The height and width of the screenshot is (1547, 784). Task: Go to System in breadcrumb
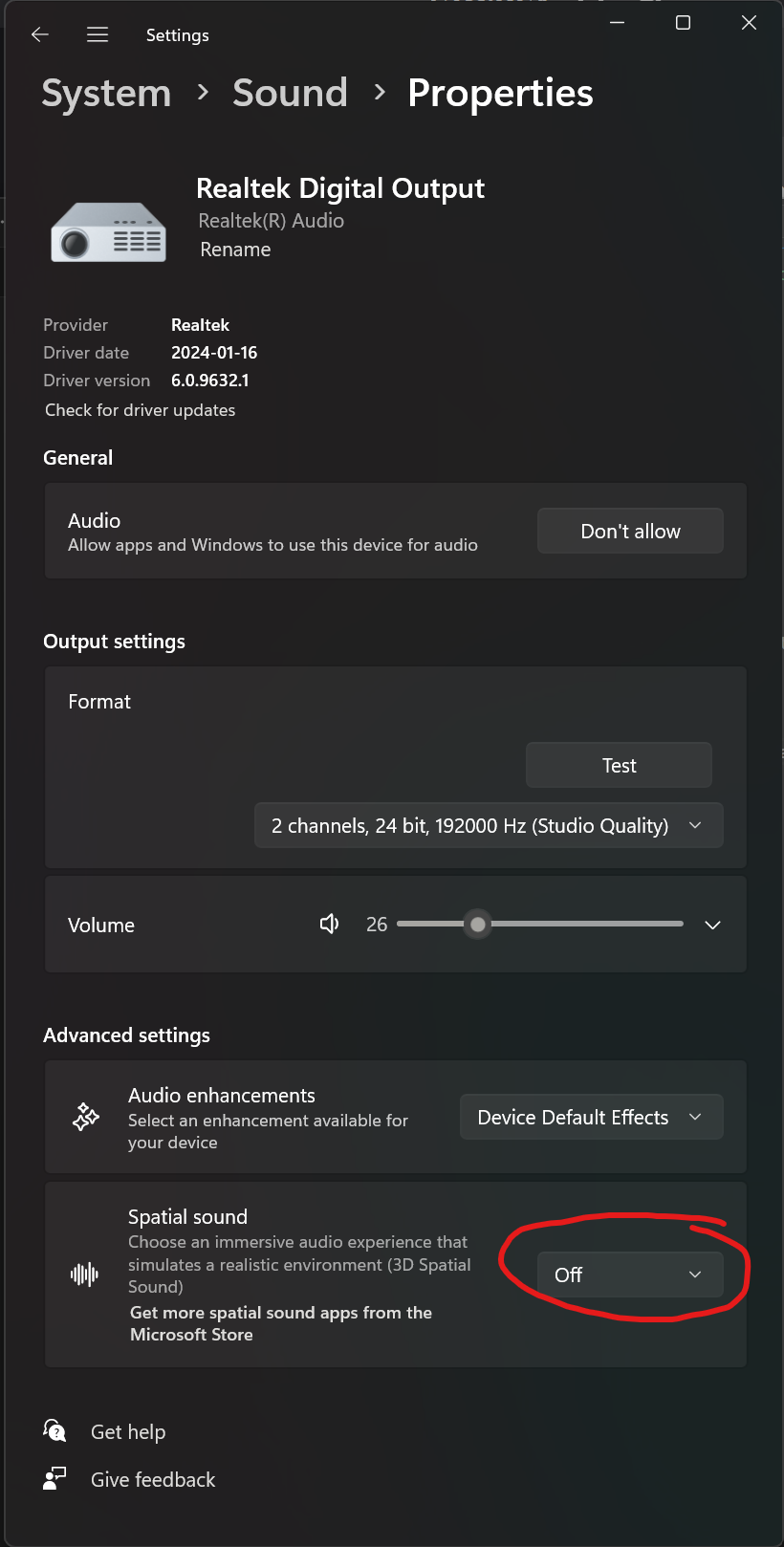pos(106,94)
